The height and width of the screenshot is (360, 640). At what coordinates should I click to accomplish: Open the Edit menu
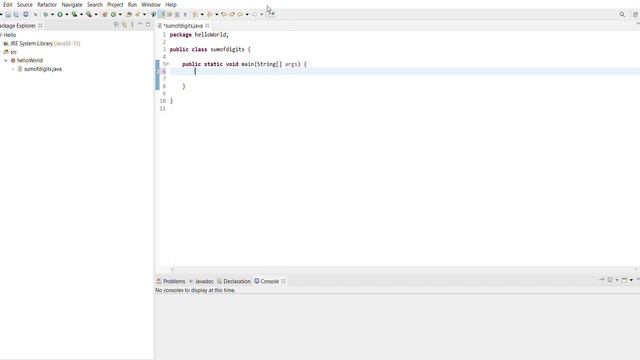tap(8, 4)
